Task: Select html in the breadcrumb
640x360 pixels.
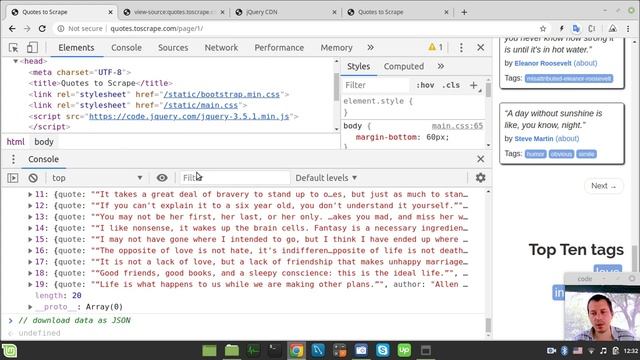Action: click(16, 142)
